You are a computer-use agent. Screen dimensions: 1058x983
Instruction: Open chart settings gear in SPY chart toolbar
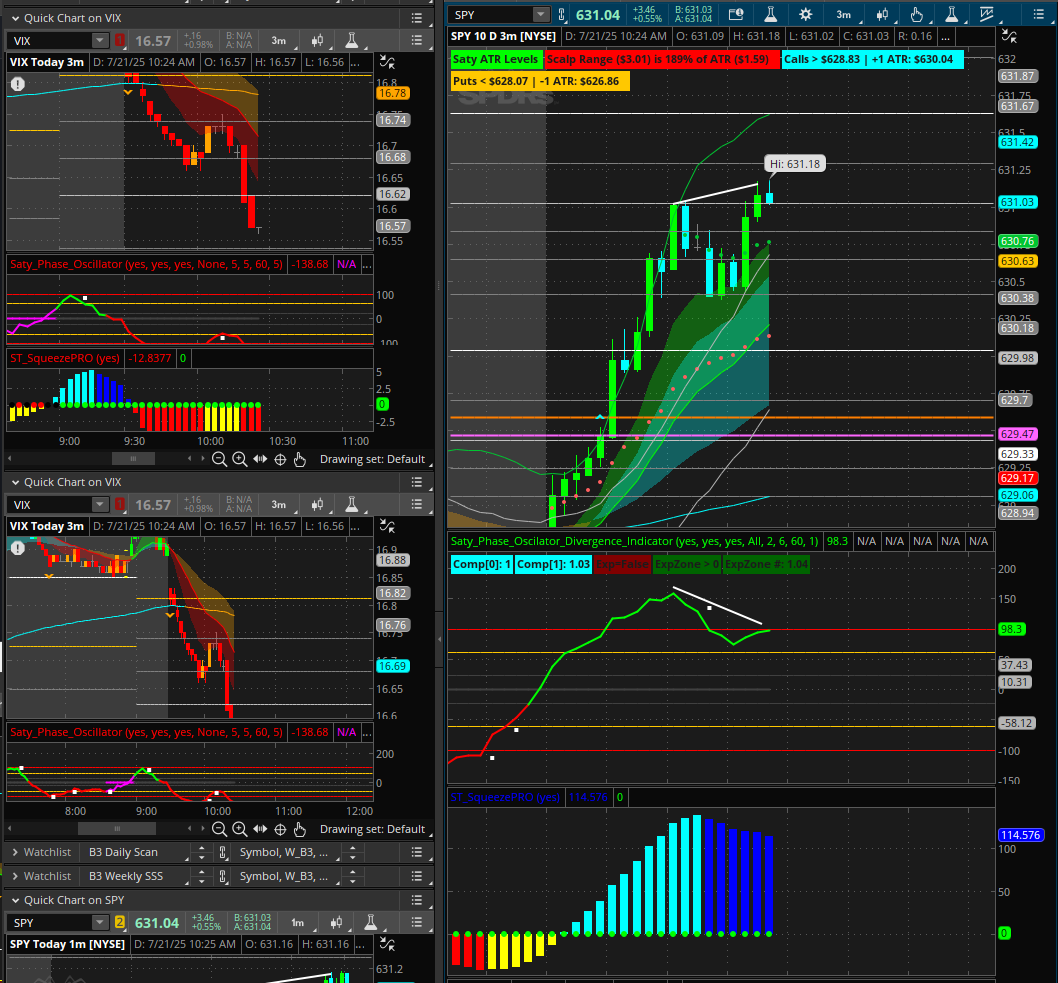[806, 14]
